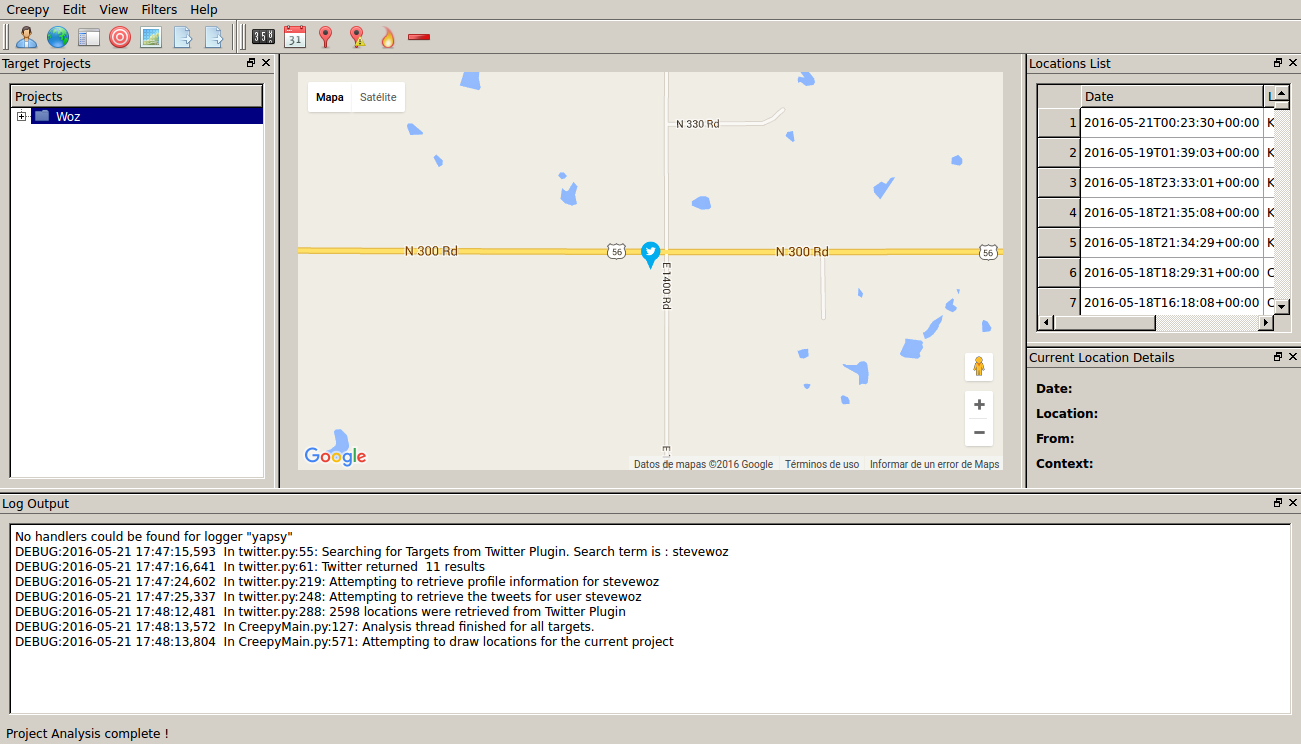
Task: Click Locations List horizontal scrollbar handle
Action: tap(1104, 323)
